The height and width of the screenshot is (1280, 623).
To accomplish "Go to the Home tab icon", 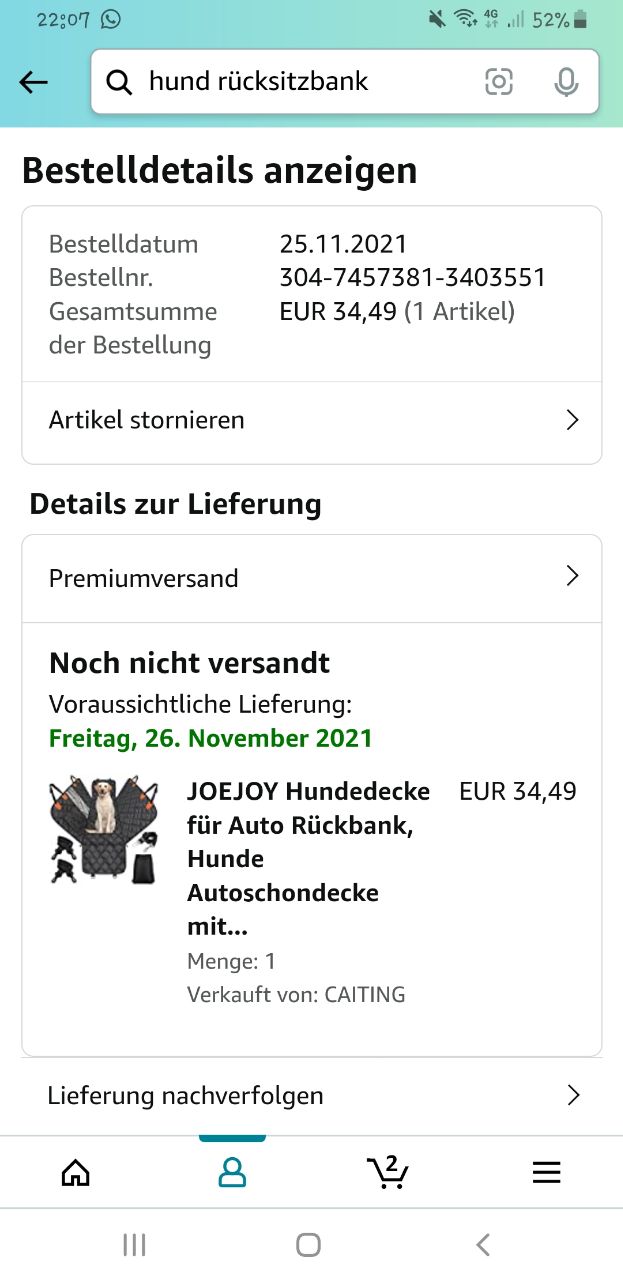I will coord(75,1172).
